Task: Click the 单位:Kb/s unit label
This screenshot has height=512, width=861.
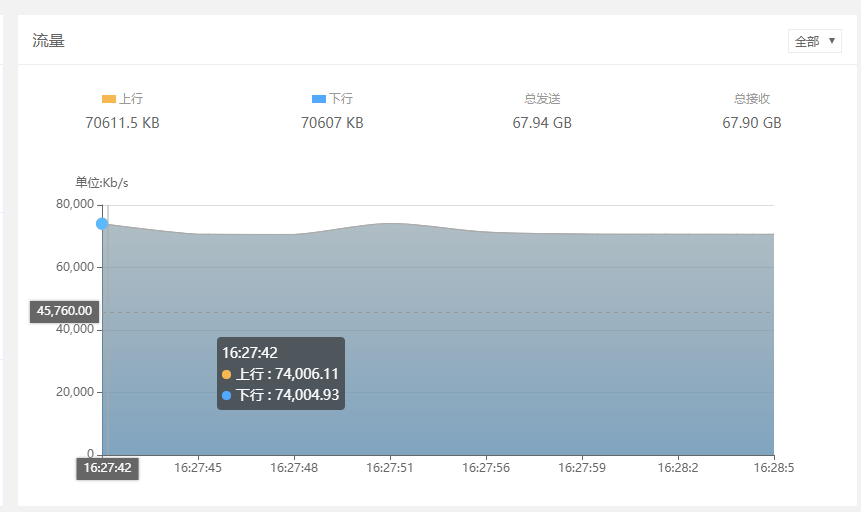Action: coord(102,183)
